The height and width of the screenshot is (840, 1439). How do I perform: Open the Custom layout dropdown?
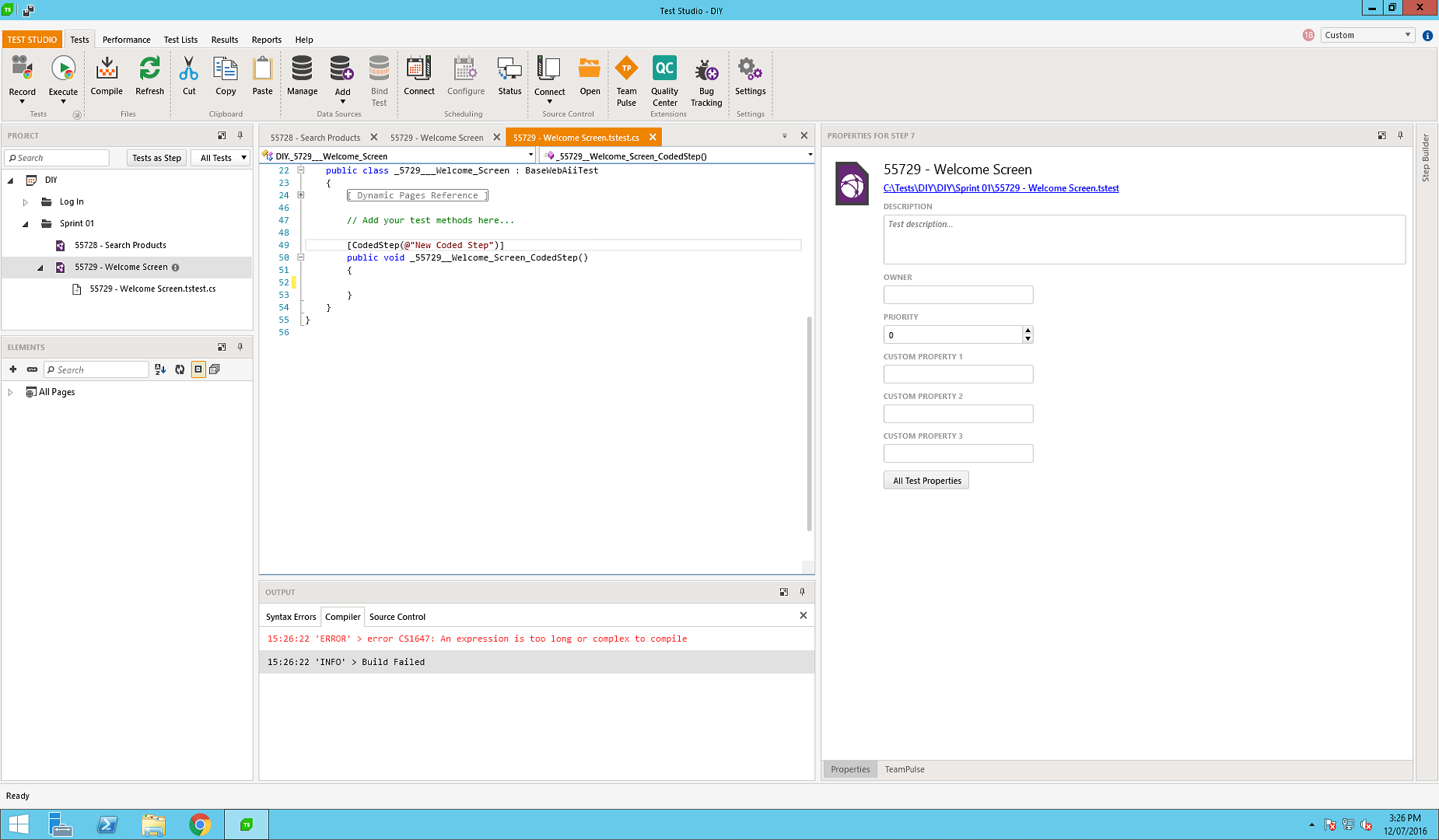point(1367,35)
